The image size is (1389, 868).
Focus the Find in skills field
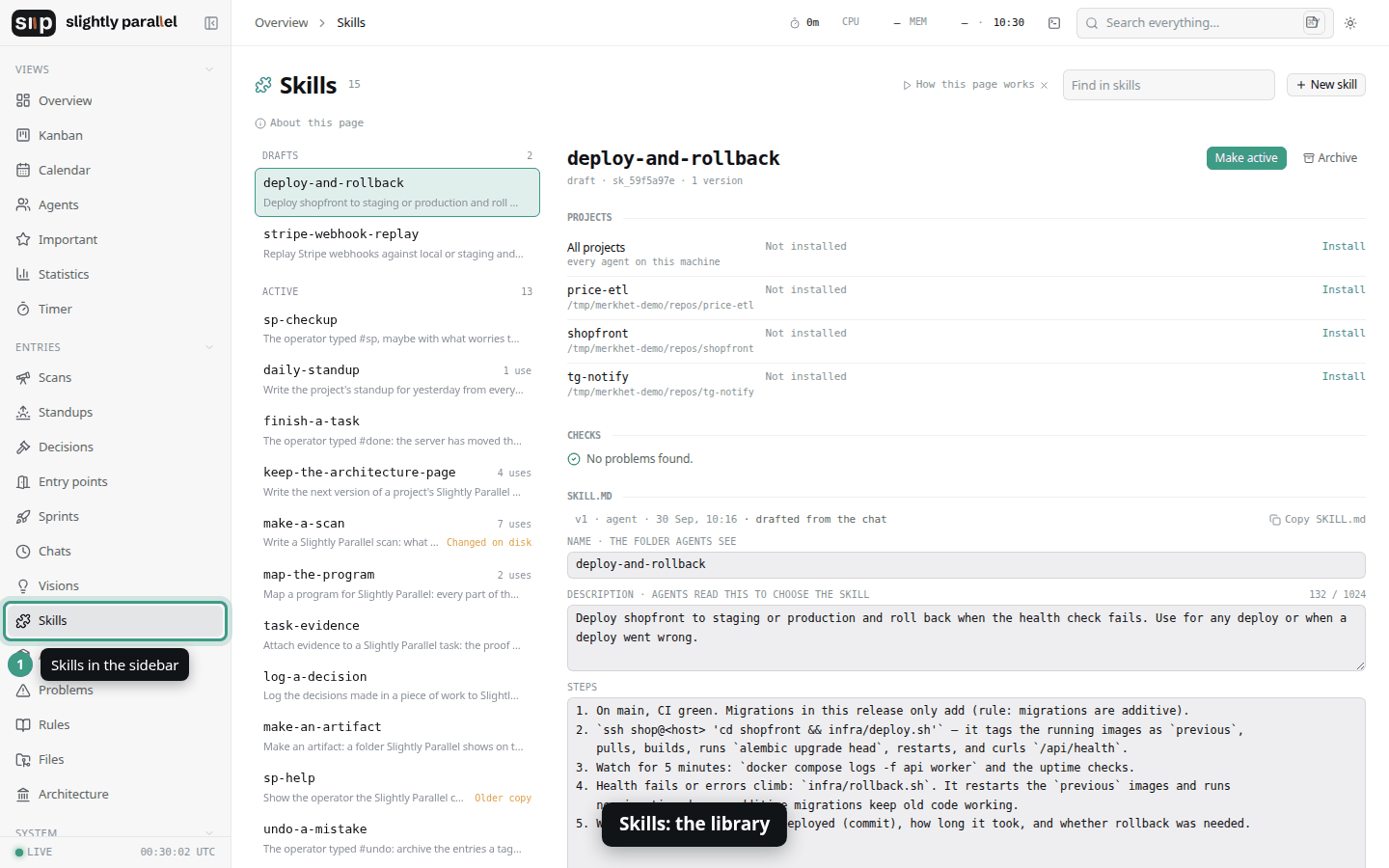click(1168, 85)
